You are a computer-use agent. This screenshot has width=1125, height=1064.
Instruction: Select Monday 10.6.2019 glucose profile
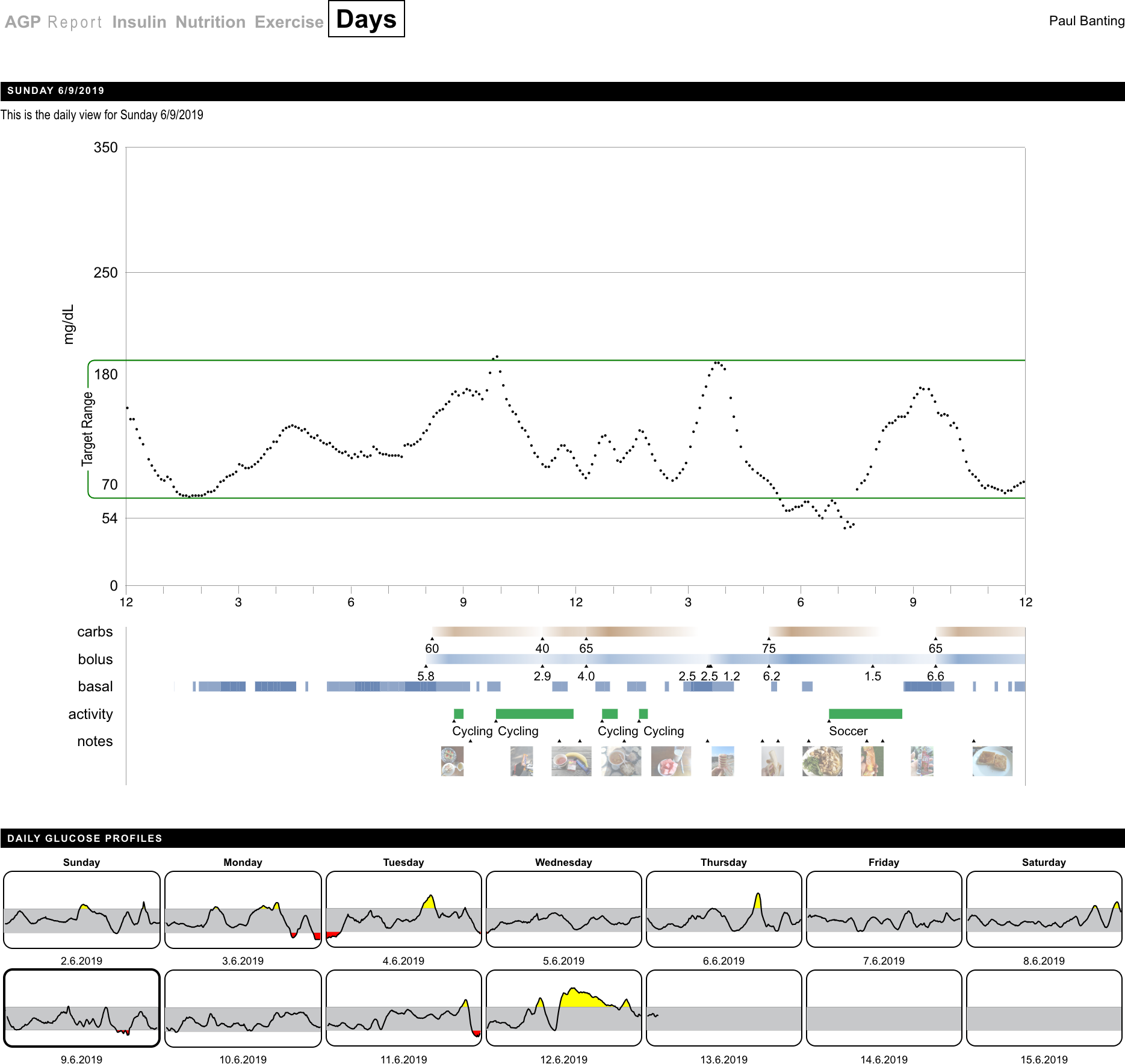[x=243, y=1008]
